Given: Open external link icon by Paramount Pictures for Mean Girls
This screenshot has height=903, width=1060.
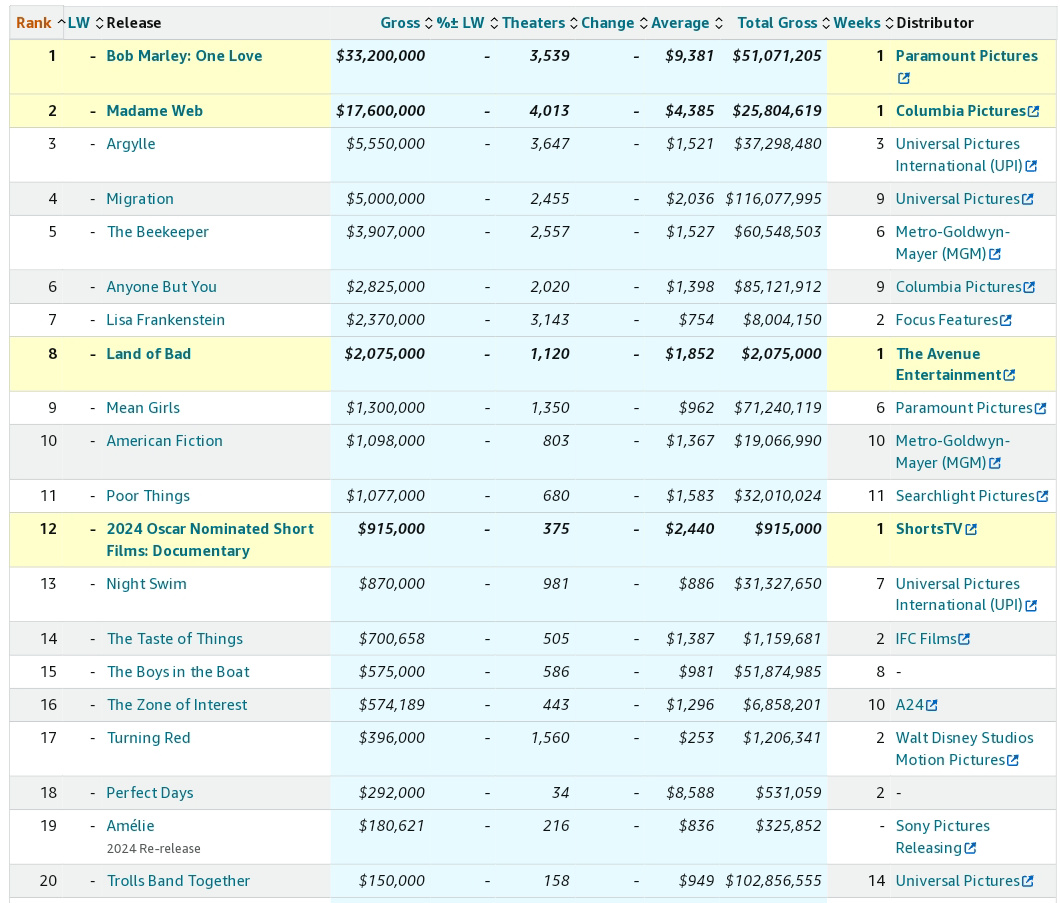Looking at the screenshot, I should click(1040, 408).
